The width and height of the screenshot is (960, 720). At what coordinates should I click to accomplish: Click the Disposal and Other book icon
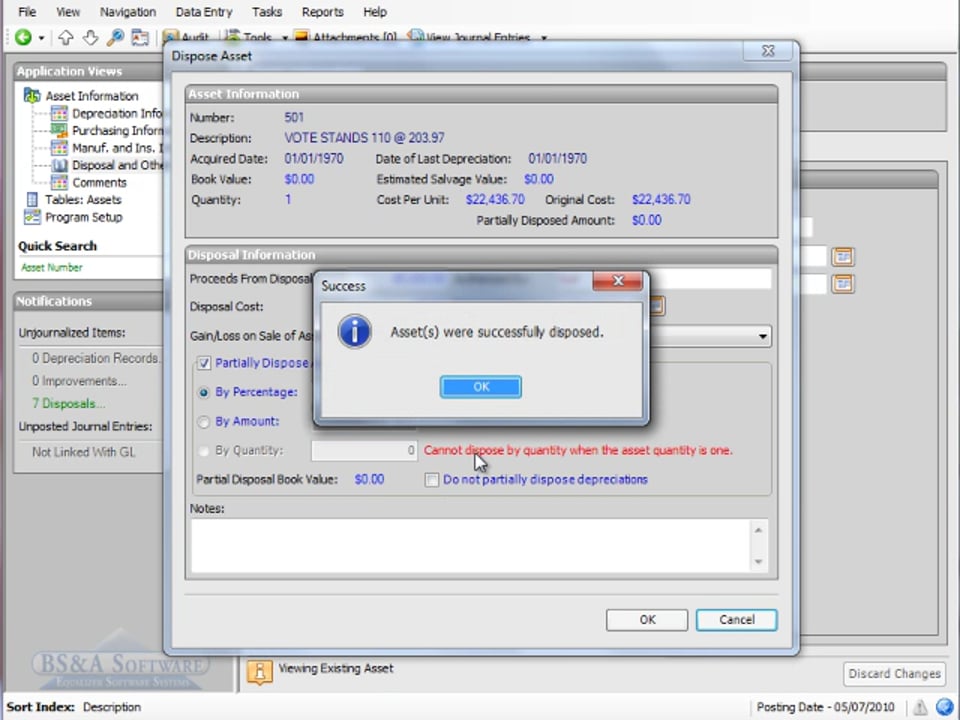tap(59, 165)
